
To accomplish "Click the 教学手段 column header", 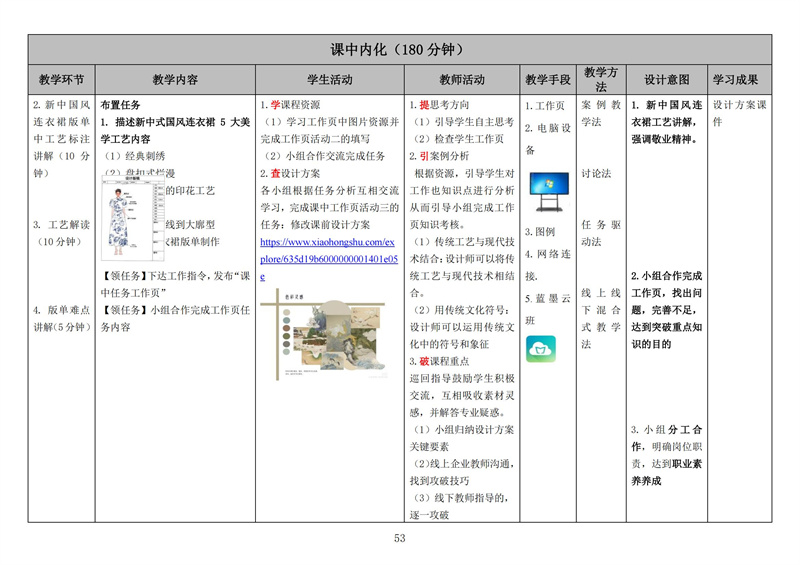I will click(x=548, y=80).
